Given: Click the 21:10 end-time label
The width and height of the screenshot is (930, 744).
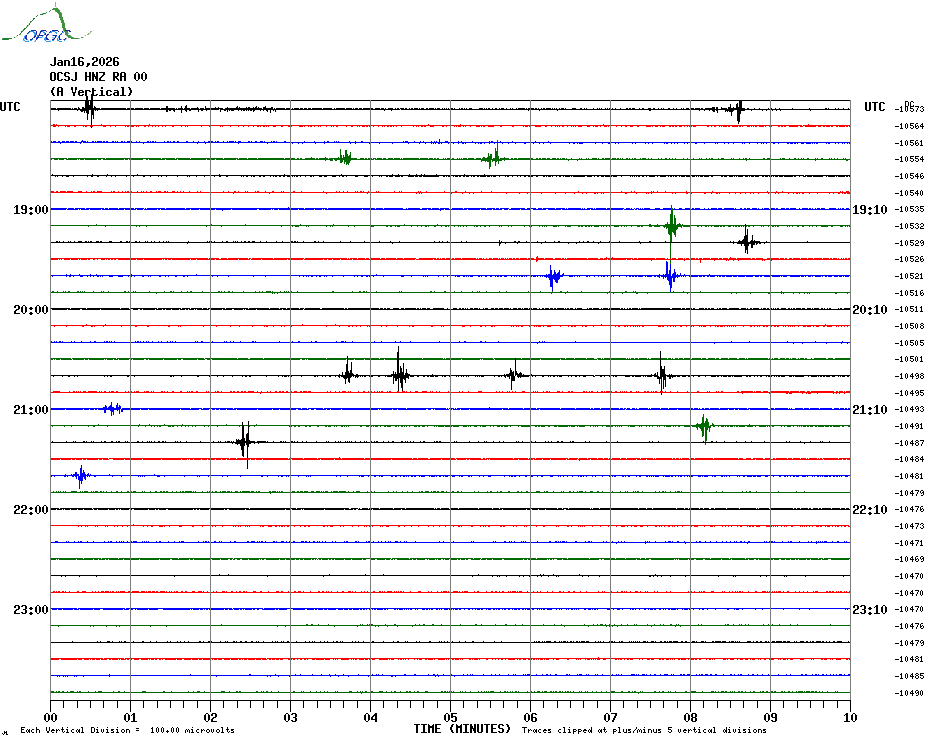Looking at the screenshot, I should 869,410.
